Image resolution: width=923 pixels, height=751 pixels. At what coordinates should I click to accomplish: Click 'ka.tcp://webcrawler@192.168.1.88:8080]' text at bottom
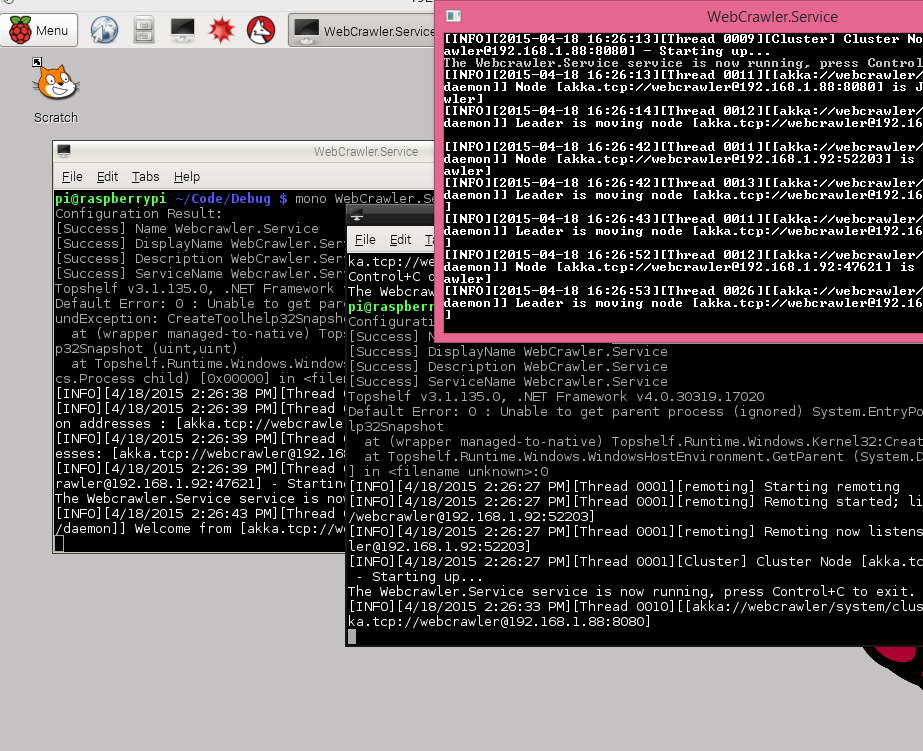tap(499, 622)
